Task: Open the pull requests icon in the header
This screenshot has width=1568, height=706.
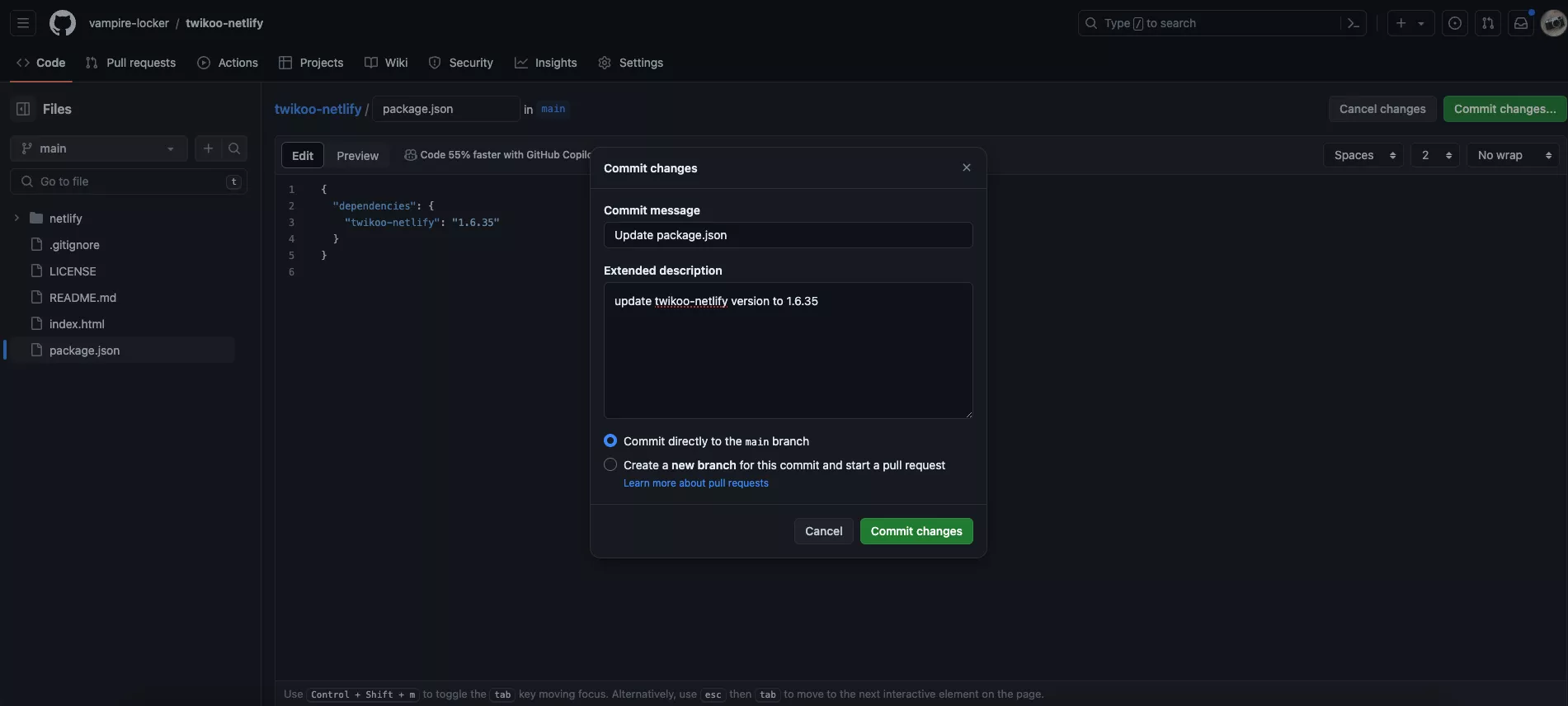Action: click(1488, 23)
